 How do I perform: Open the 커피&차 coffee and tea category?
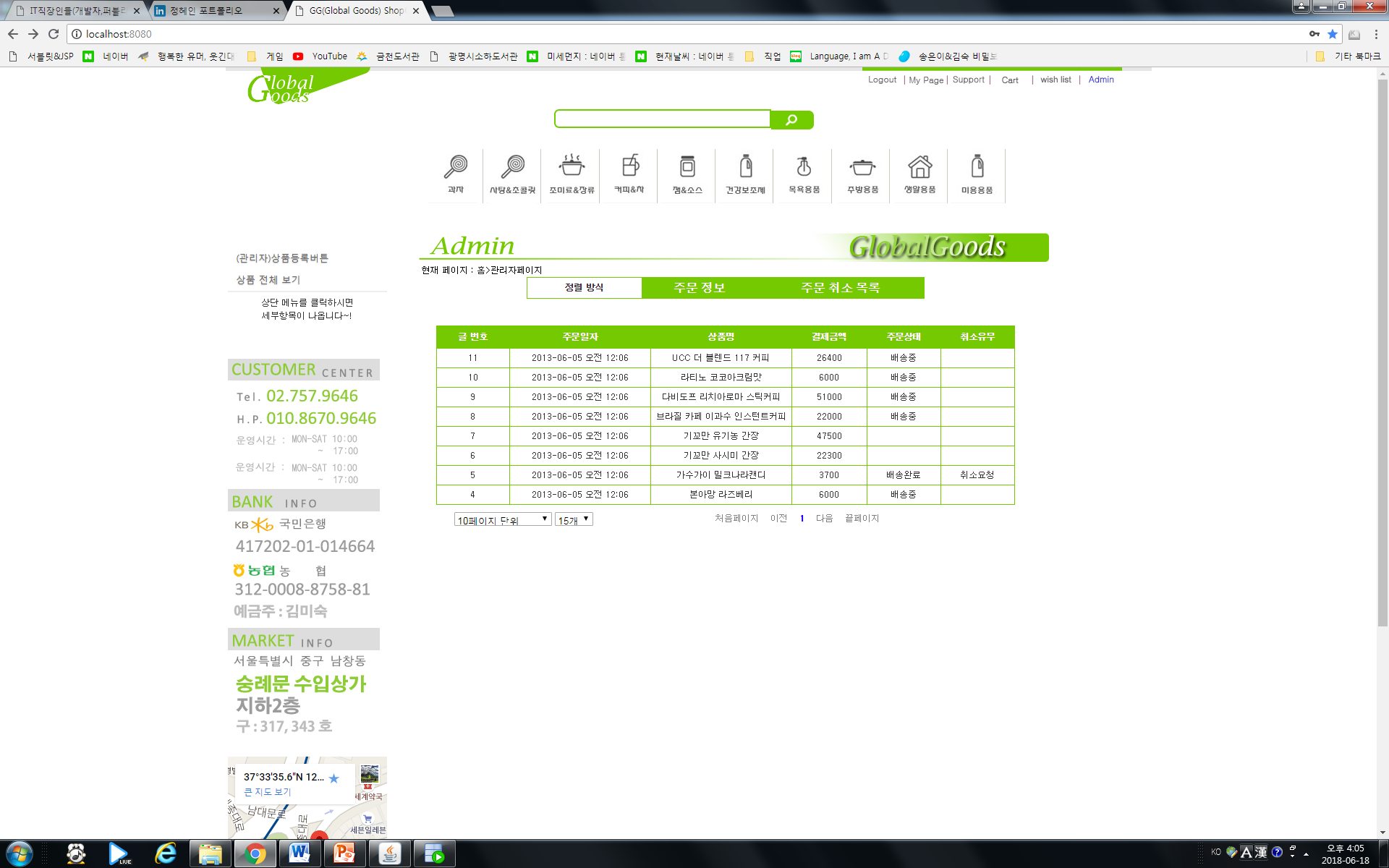[629, 174]
